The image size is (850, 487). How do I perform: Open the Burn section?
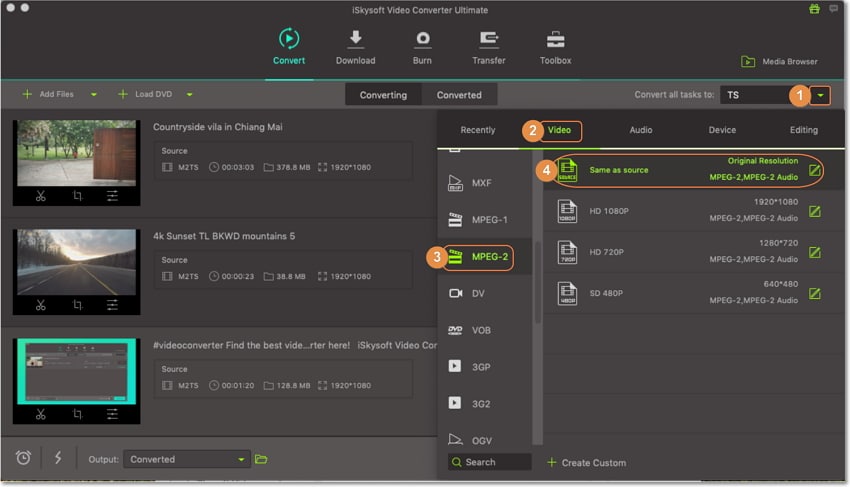(x=422, y=47)
